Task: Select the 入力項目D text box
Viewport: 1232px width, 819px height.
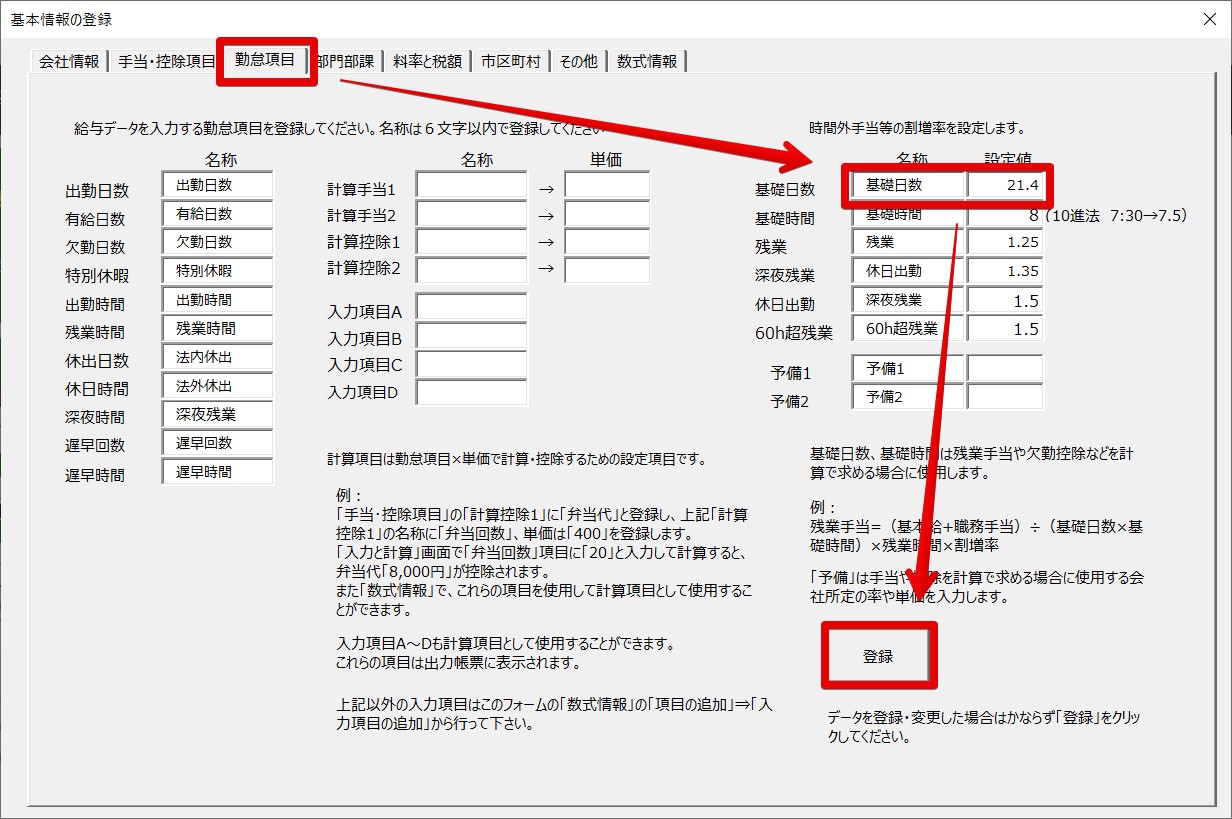Action: click(471, 393)
